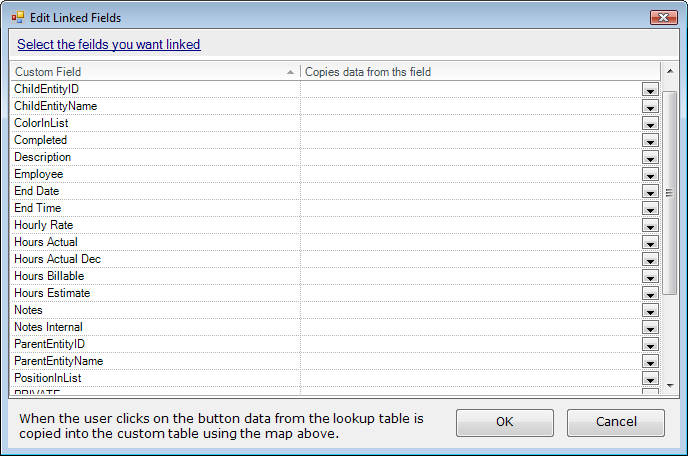
Task: Click the scrollbar up arrow
Action: pyautogui.click(x=670, y=71)
